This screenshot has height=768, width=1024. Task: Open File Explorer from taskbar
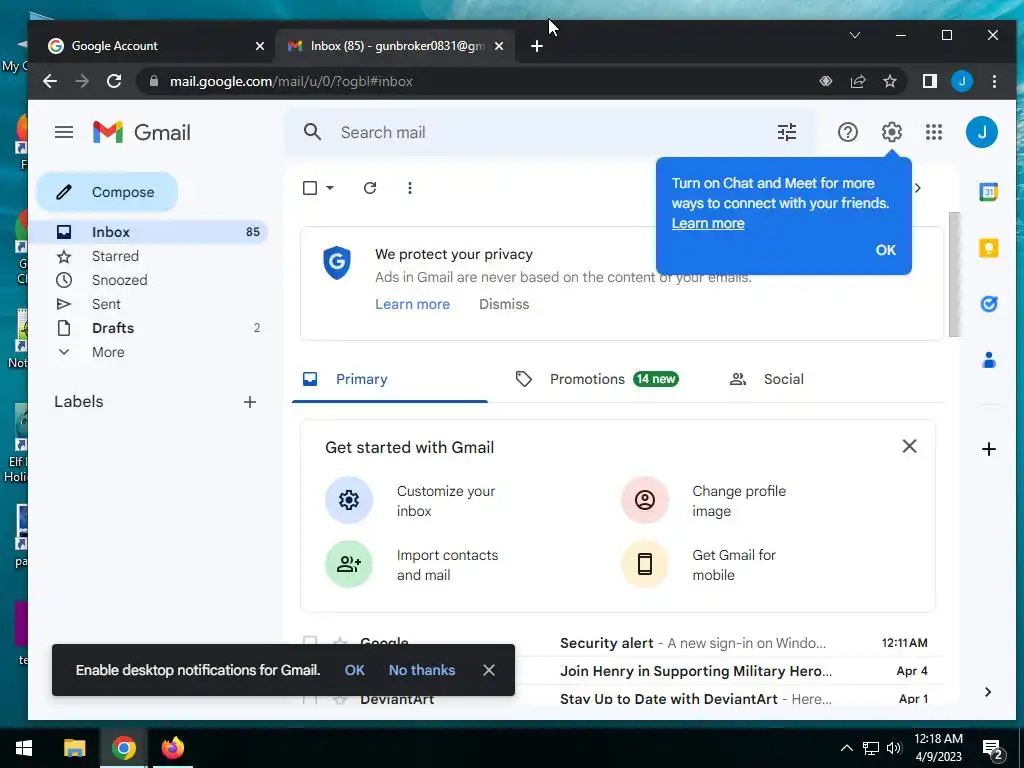click(x=74, y=748)
